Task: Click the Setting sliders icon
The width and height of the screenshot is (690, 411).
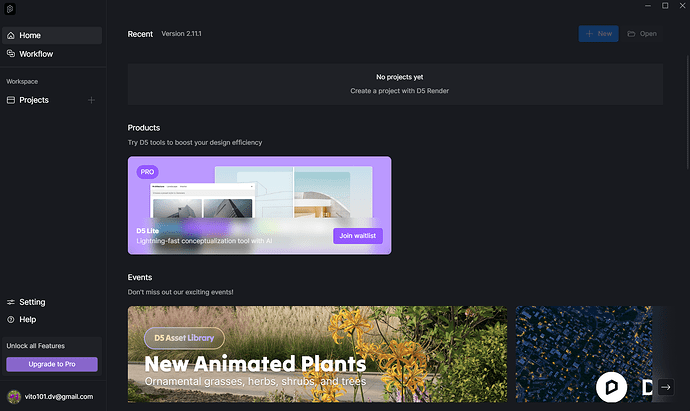Action: point(11,302)
